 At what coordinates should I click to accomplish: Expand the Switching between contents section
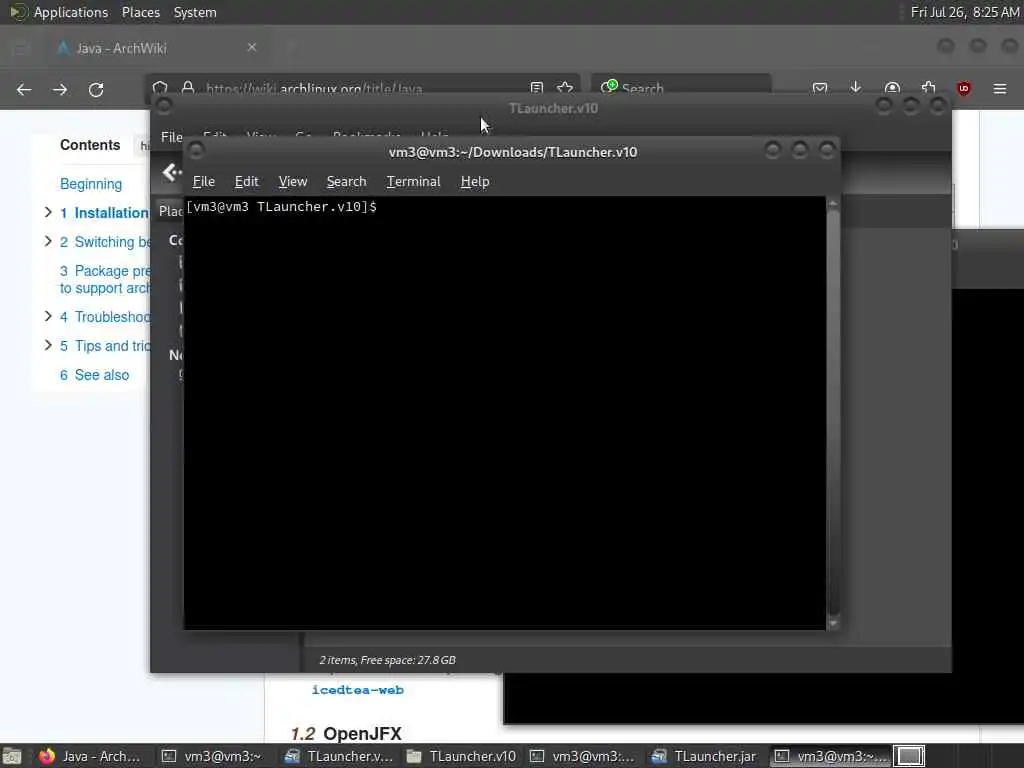point(48,242)
